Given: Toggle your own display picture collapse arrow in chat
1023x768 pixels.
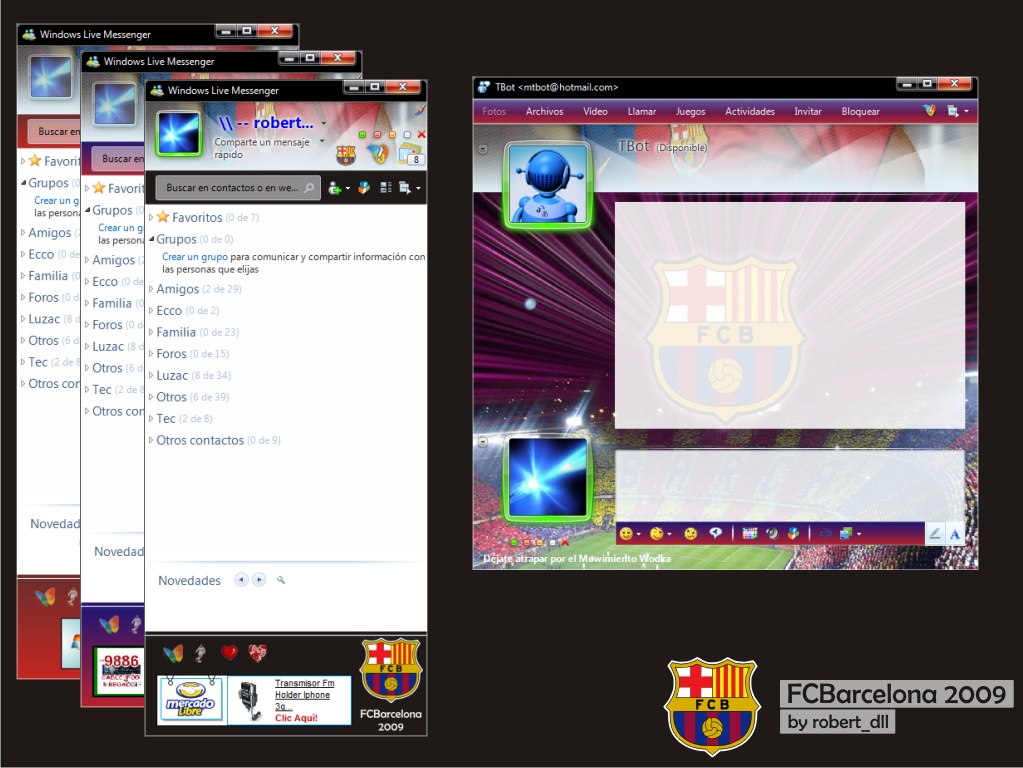Looking at the screenshot, I should [x=483, y=442].
